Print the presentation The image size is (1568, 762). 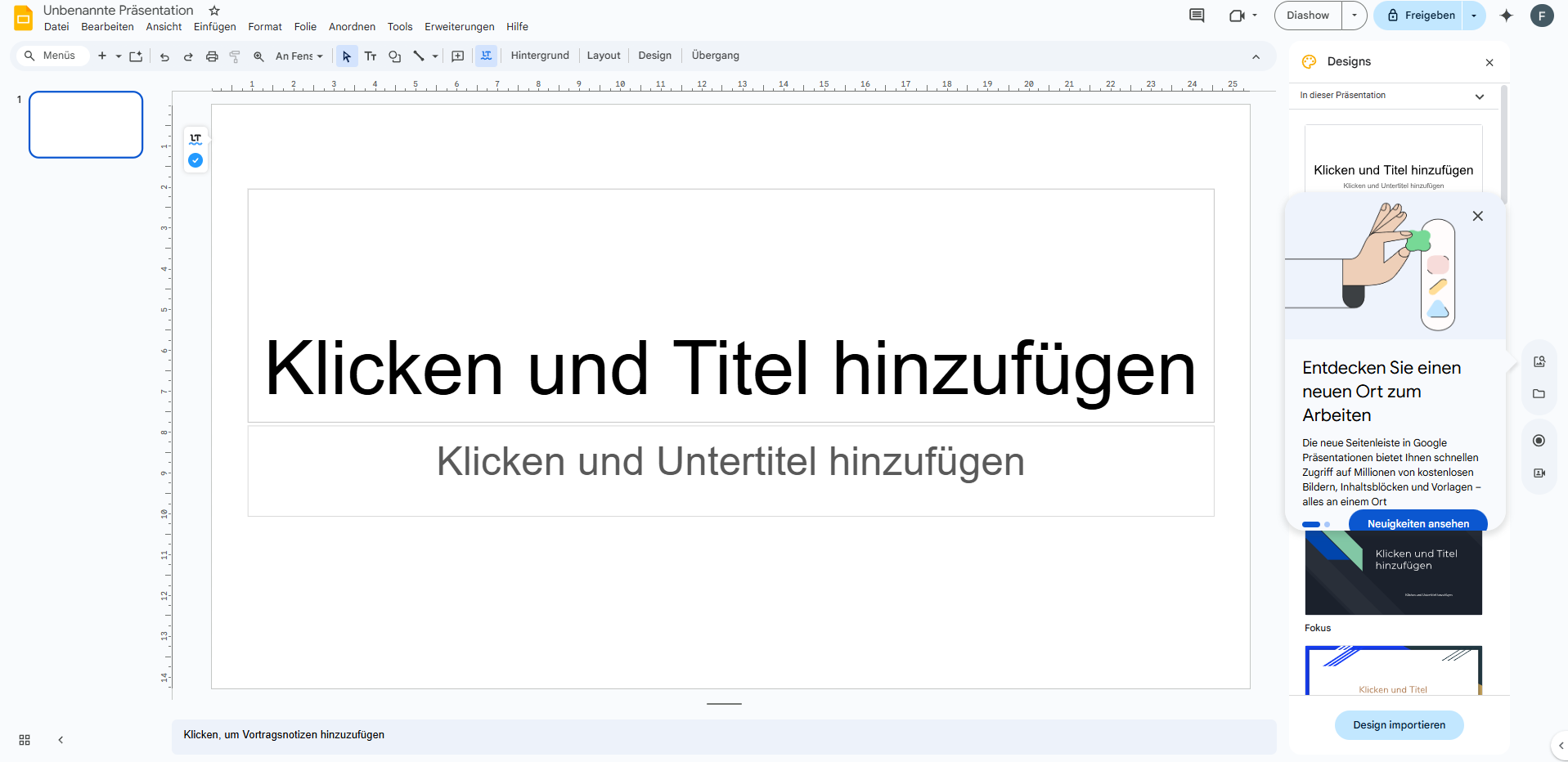[212, 56]
